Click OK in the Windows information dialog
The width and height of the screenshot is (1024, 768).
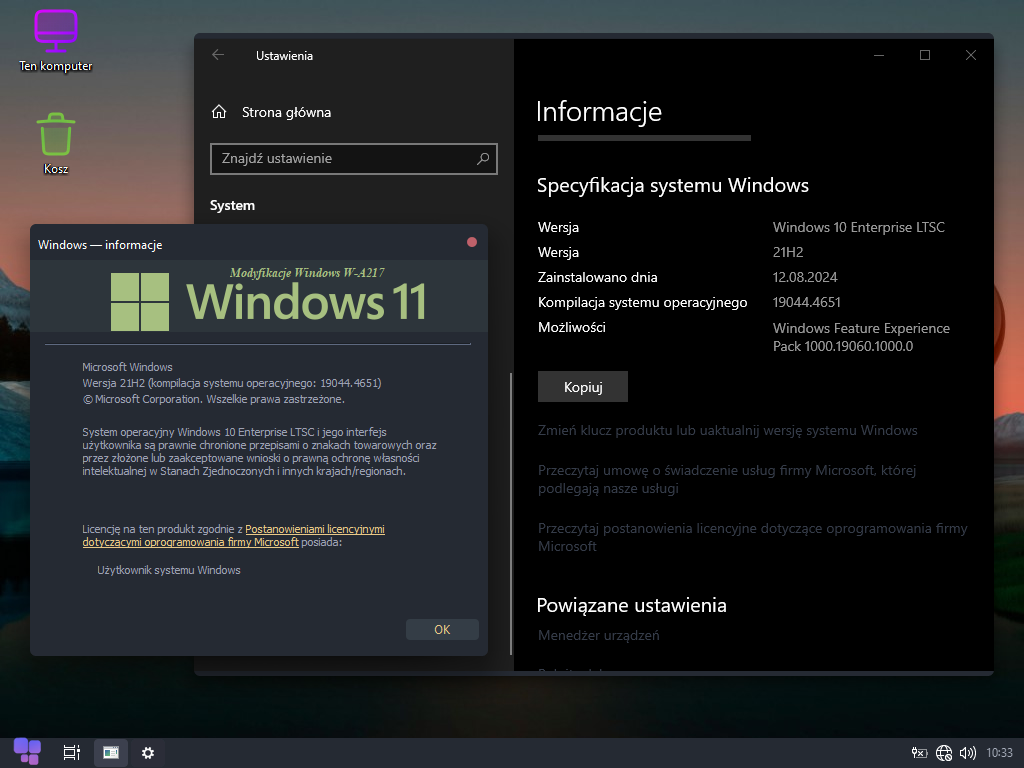[442, 630]
